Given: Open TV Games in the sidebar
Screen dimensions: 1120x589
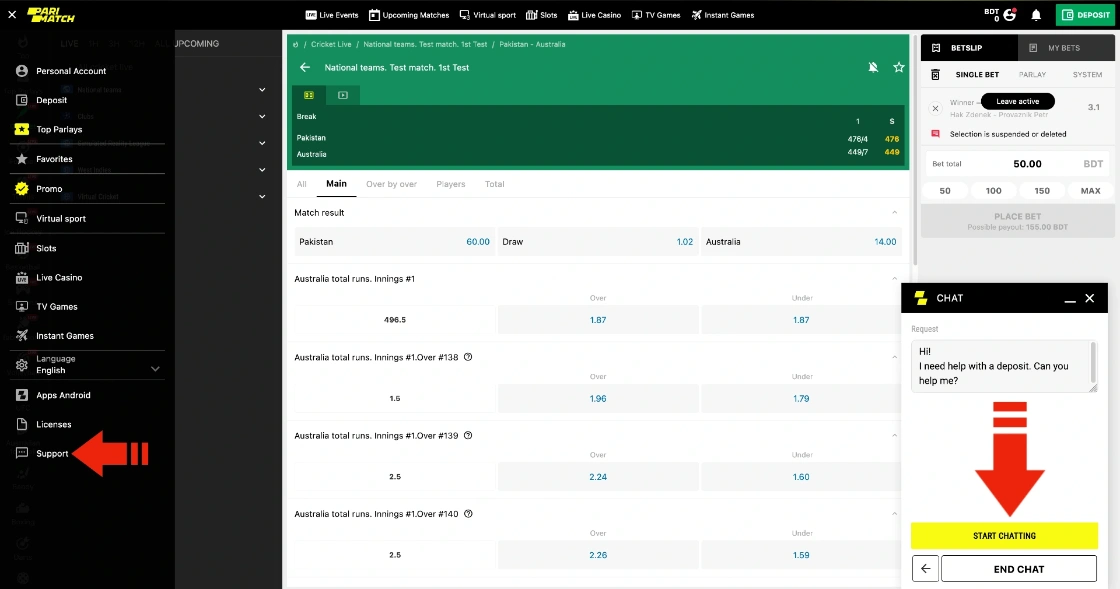Looking at the screenshot, I should (x=57, y=306).
